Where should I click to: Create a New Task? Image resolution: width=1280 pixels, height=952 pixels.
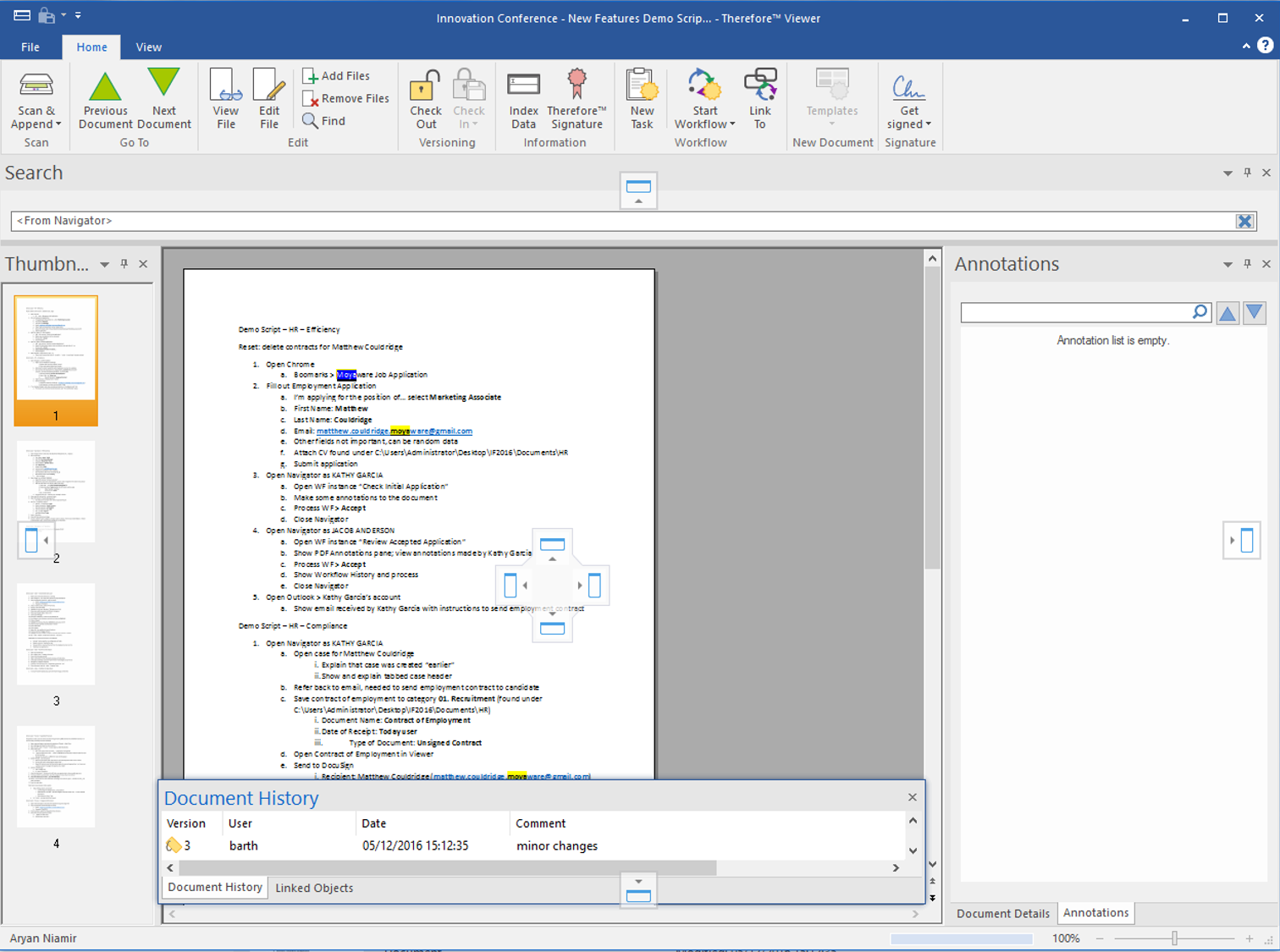point(642,101)
